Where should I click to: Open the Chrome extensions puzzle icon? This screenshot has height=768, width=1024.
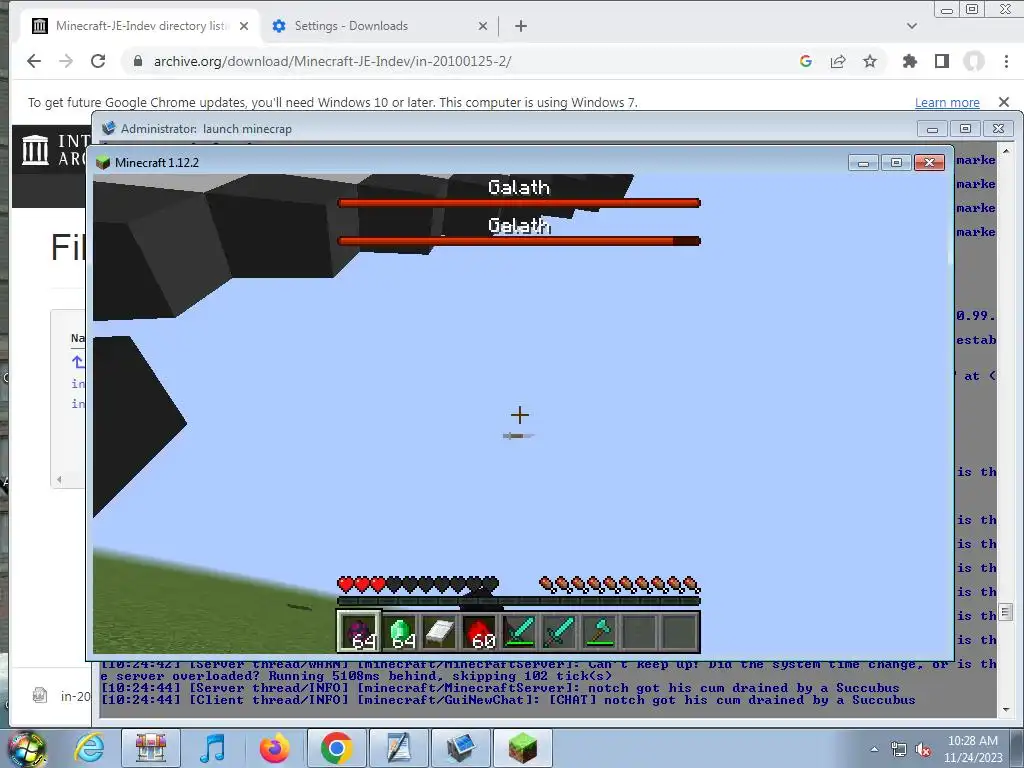click(x=909, y=61)
